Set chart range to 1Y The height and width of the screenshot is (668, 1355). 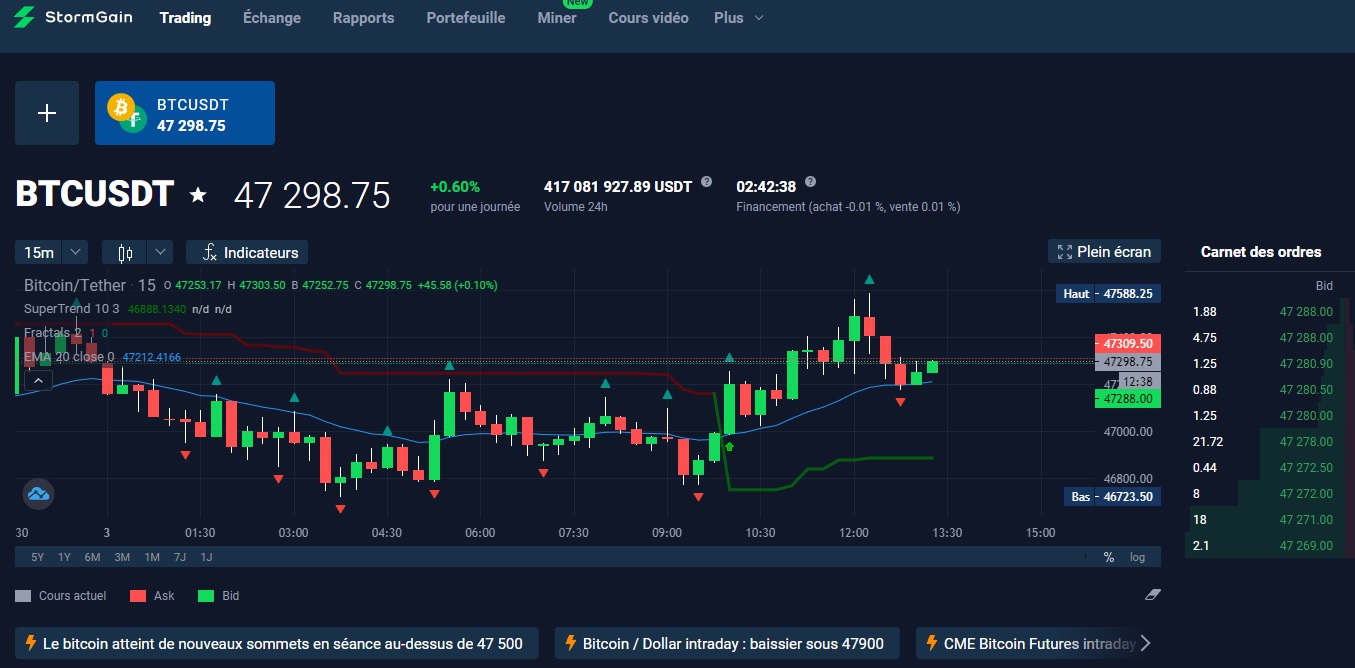point(64,557)
